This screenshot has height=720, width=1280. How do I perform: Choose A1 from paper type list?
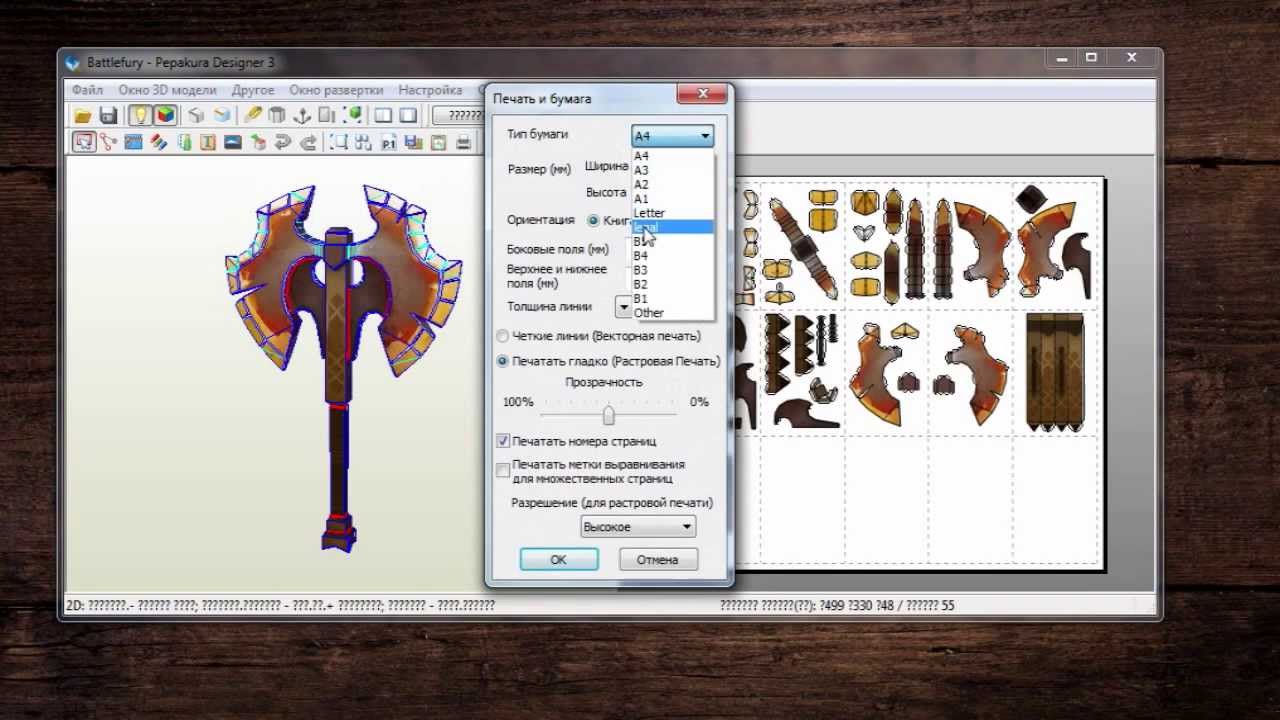tap(672, 199)
